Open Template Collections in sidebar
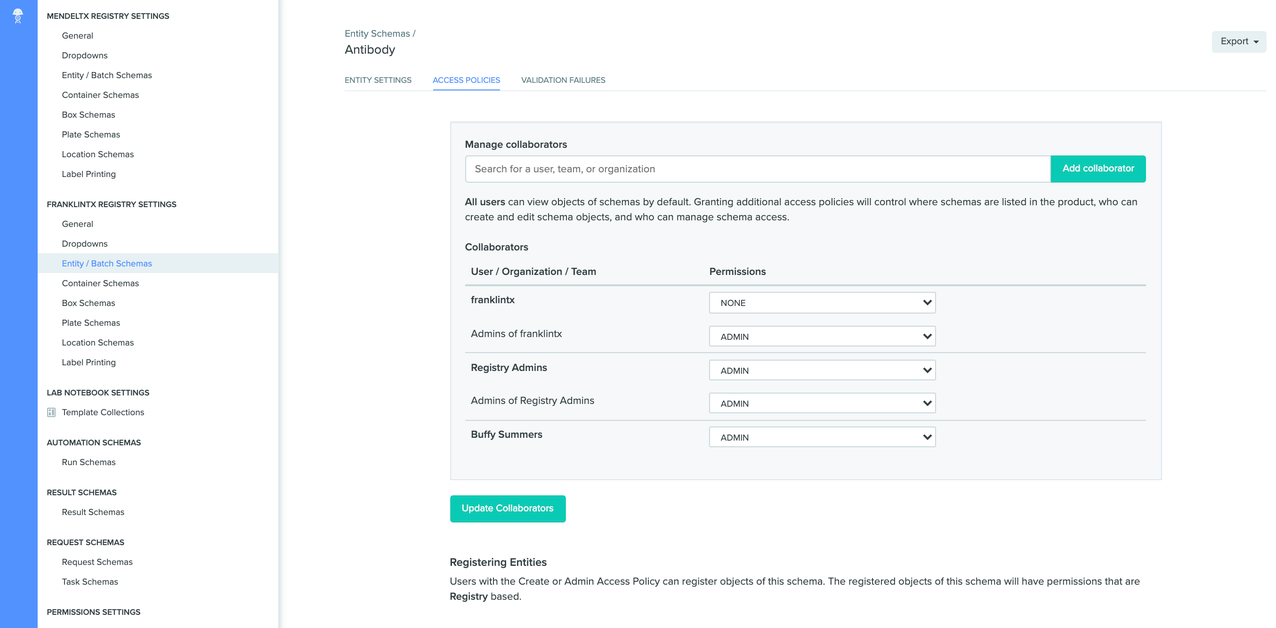Screen dimensions: 1276x628 pyautogui.click(x=103, y=412)
